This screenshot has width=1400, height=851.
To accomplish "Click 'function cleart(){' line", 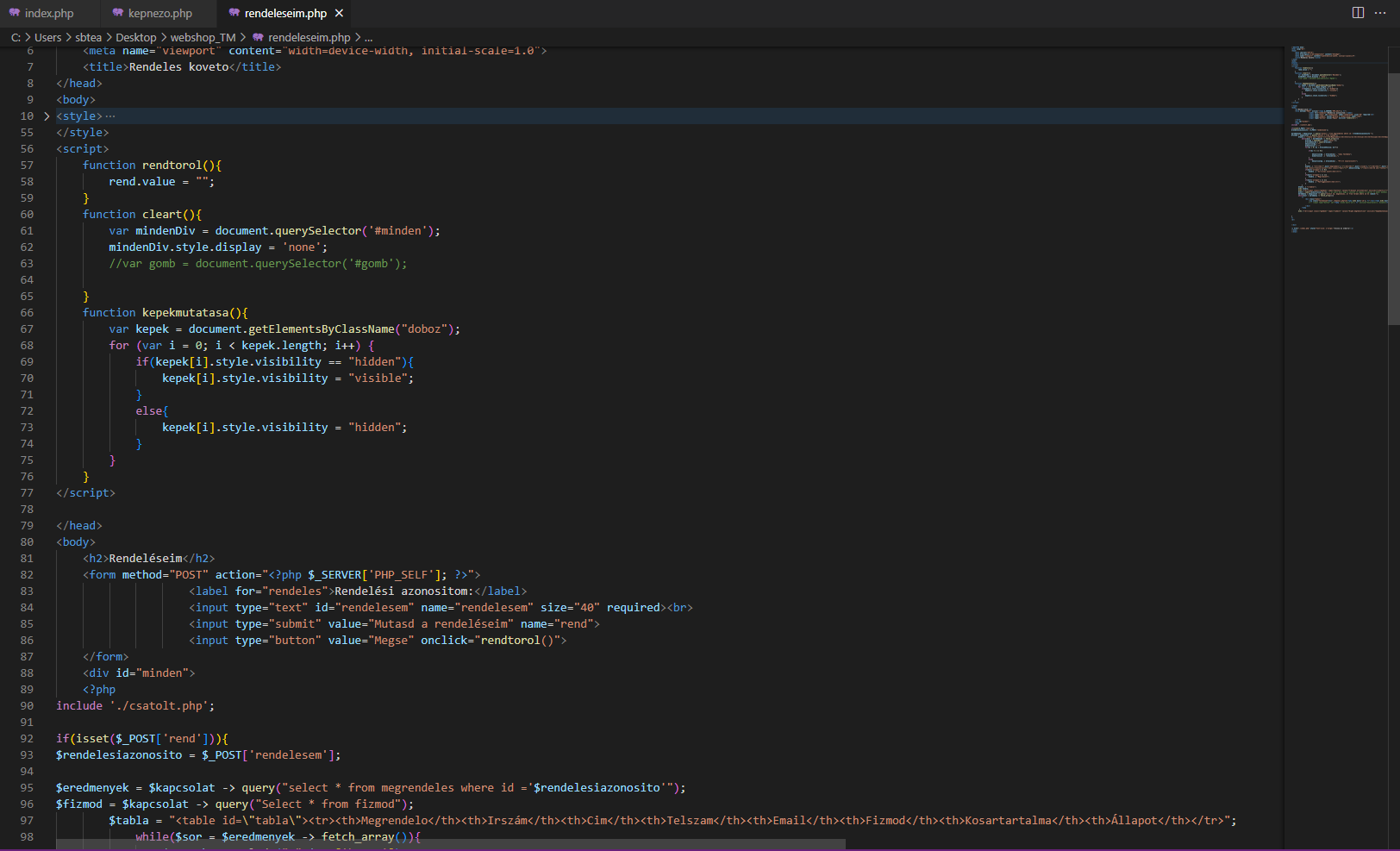I will 142,215.
